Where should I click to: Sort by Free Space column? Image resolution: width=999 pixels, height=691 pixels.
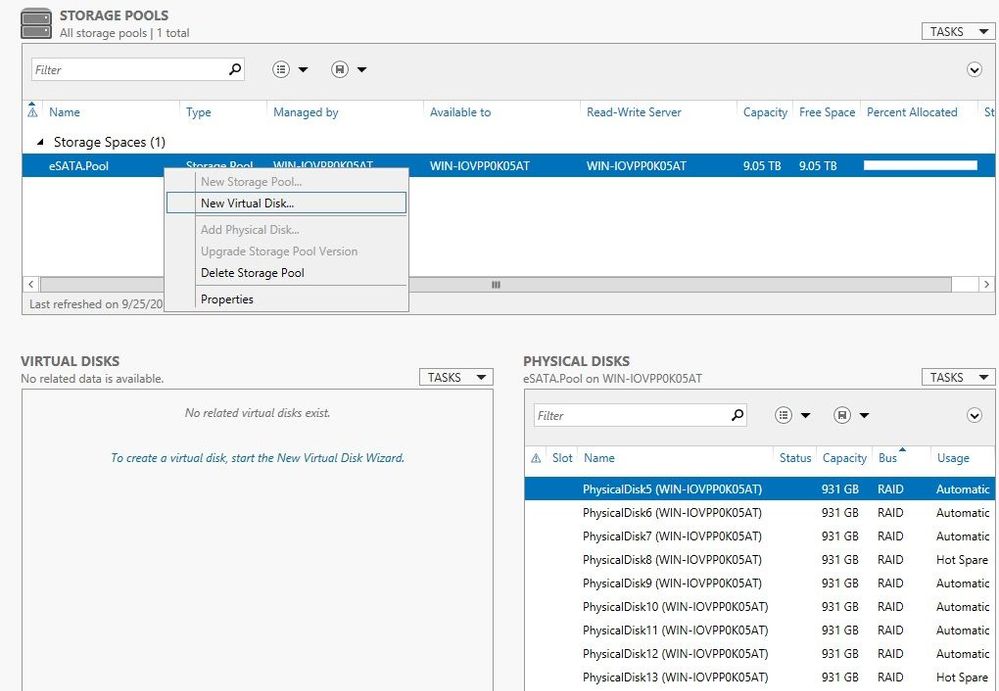click(827, 112)
